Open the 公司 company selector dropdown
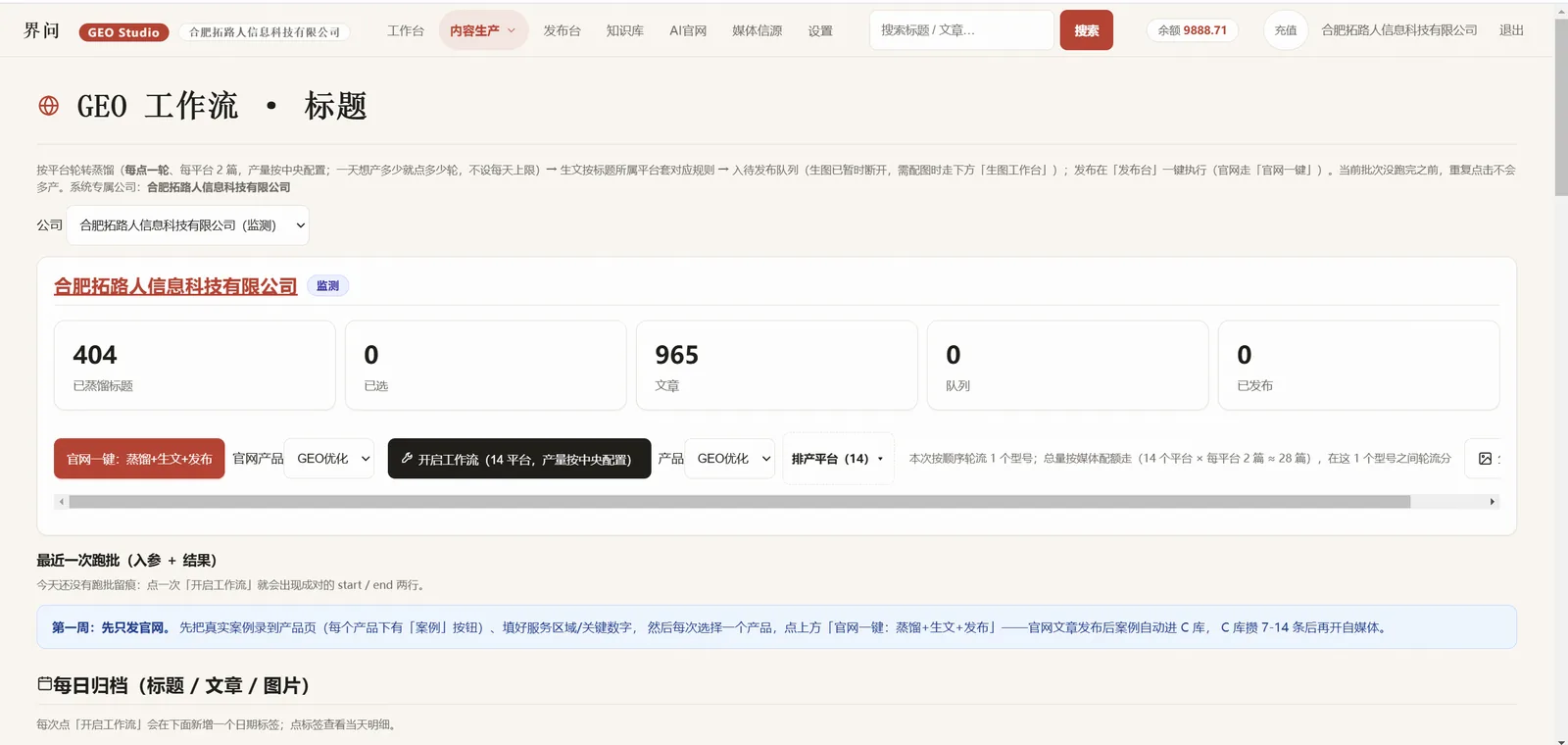Viewport: 1568px width, 745px height. click(188, 225)
